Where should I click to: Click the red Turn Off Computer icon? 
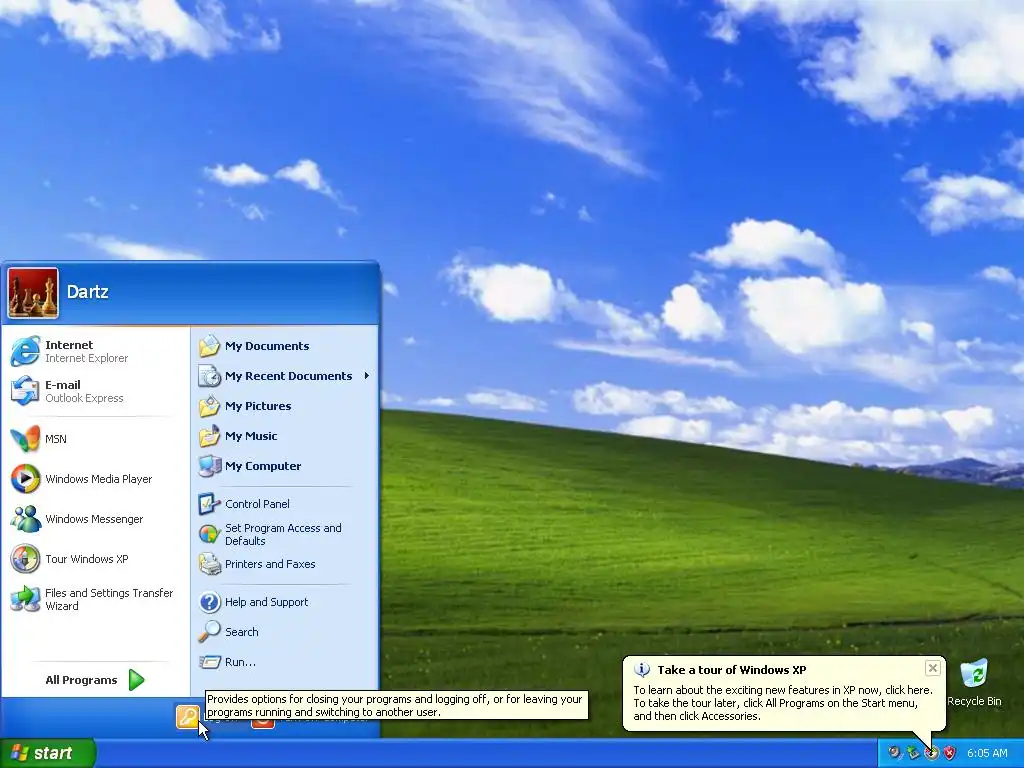pos(263,722)
